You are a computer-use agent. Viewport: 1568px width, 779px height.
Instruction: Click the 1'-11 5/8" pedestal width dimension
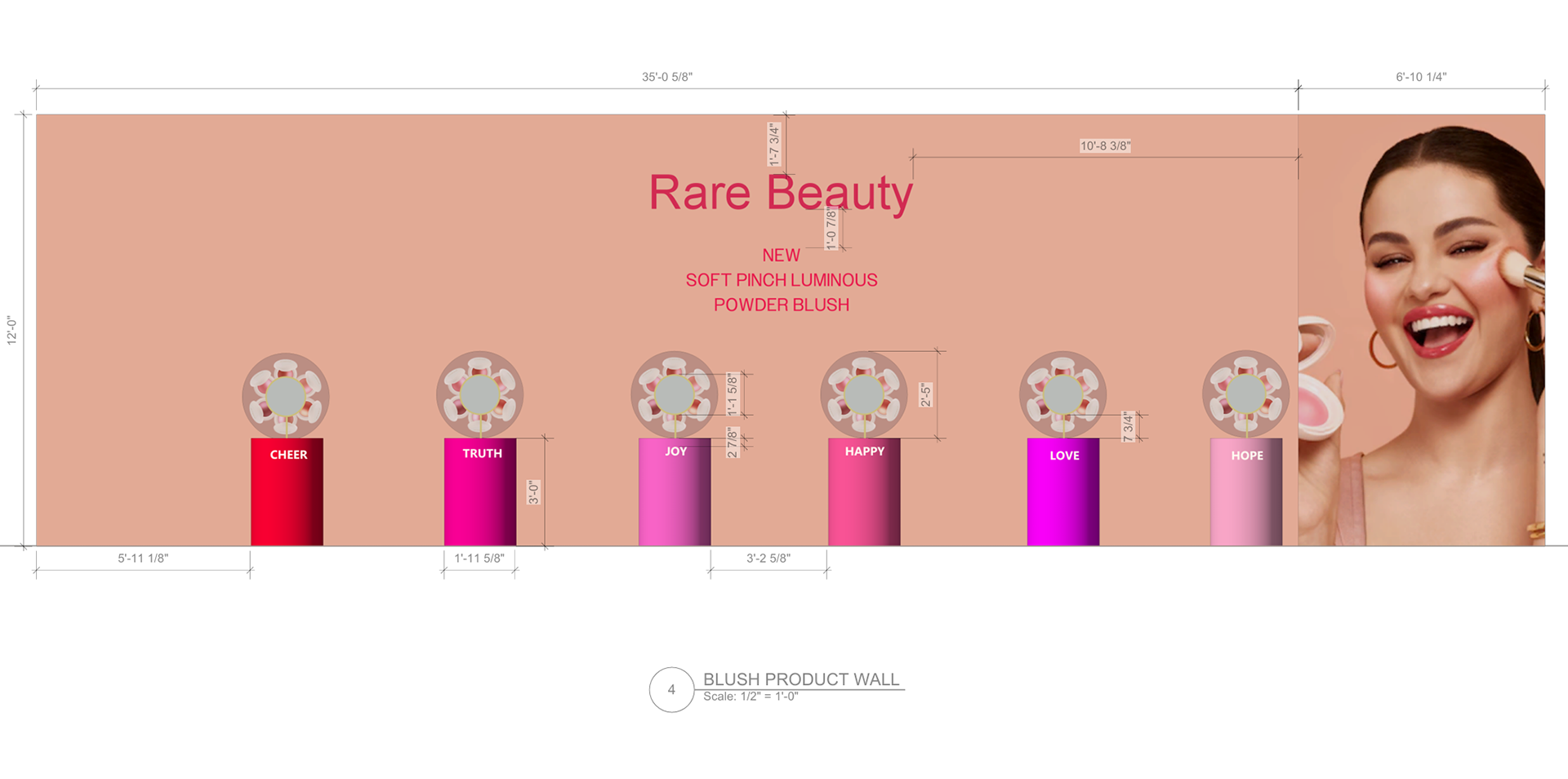(x=479, y=559)
